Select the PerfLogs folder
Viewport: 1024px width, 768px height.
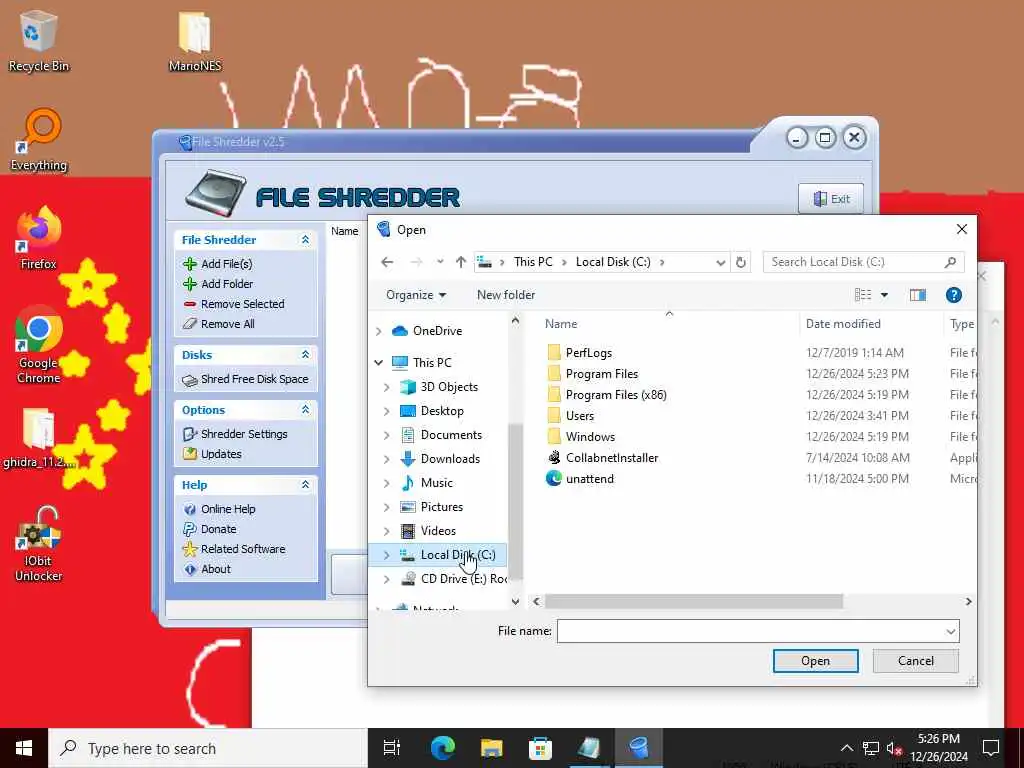(588, 353)
